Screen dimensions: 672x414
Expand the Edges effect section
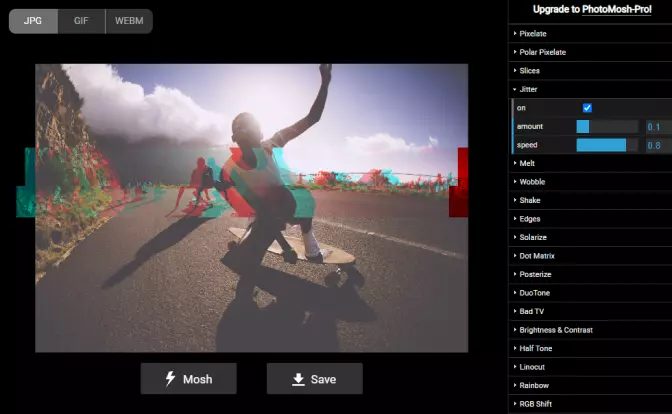click(590, 219)
